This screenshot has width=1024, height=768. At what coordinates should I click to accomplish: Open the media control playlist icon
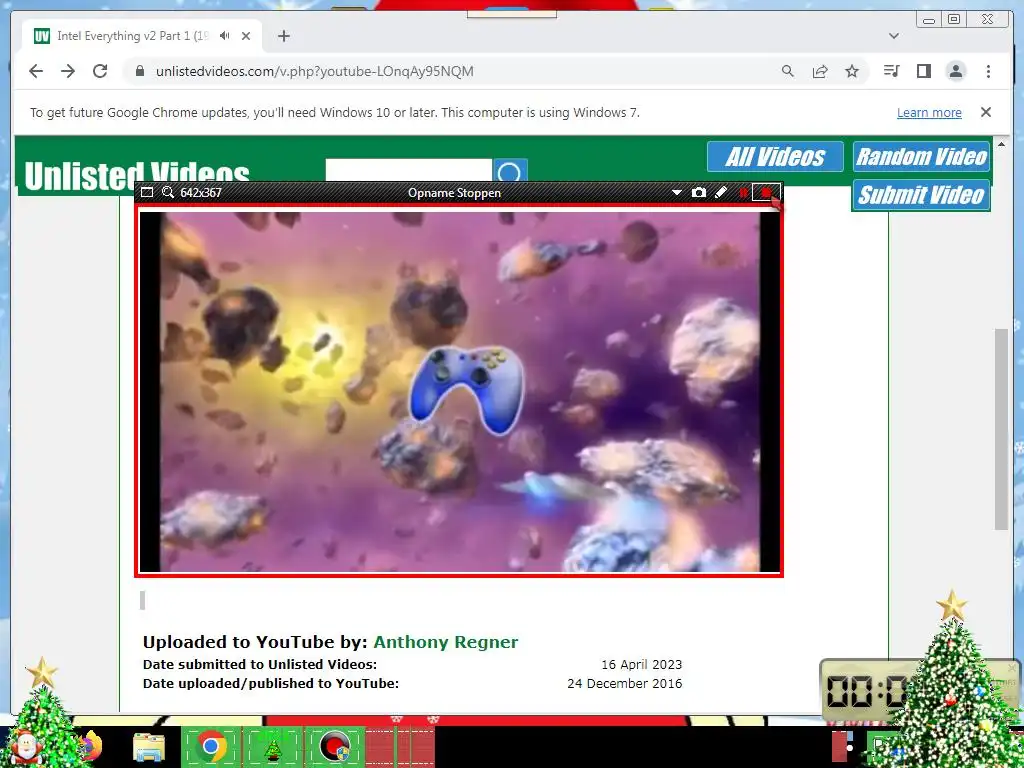pos(891,71)
